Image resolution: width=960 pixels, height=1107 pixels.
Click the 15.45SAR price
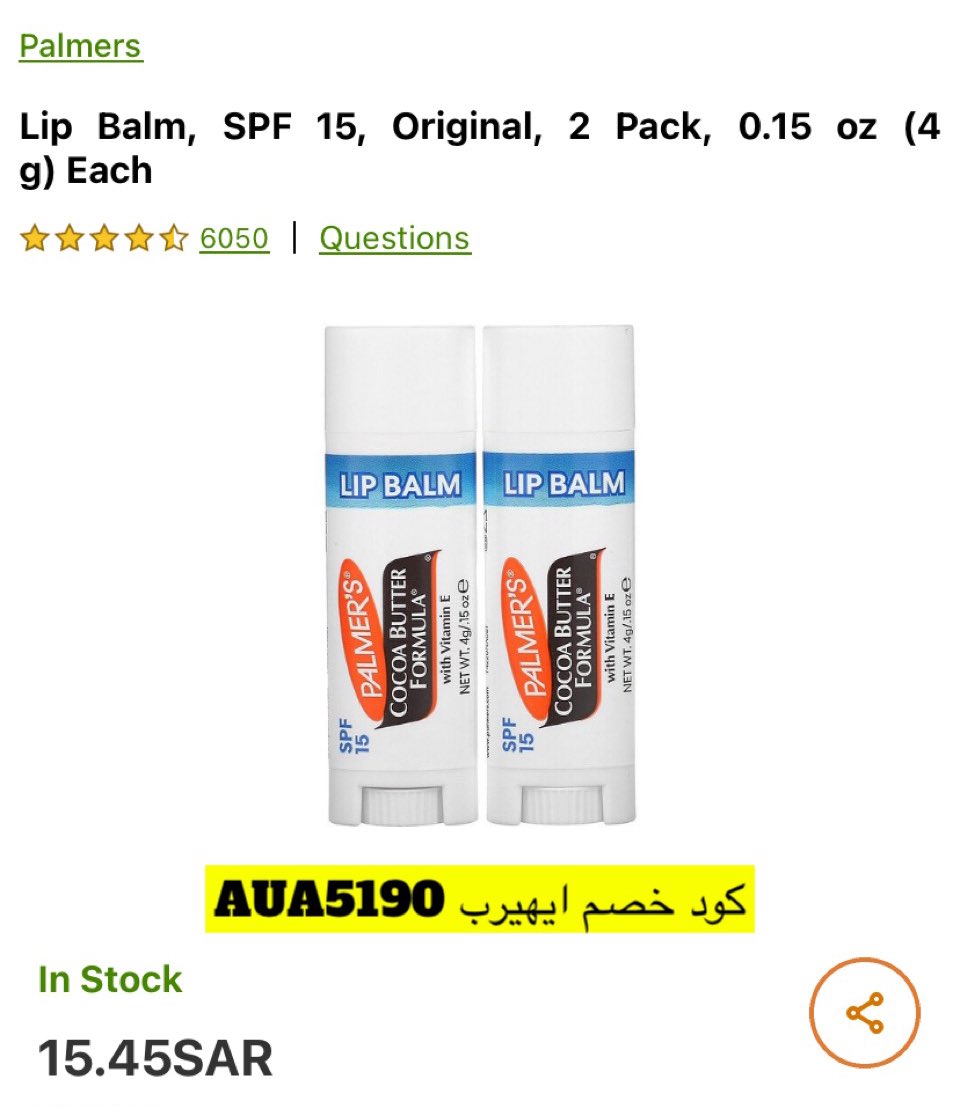(155, 1058)
